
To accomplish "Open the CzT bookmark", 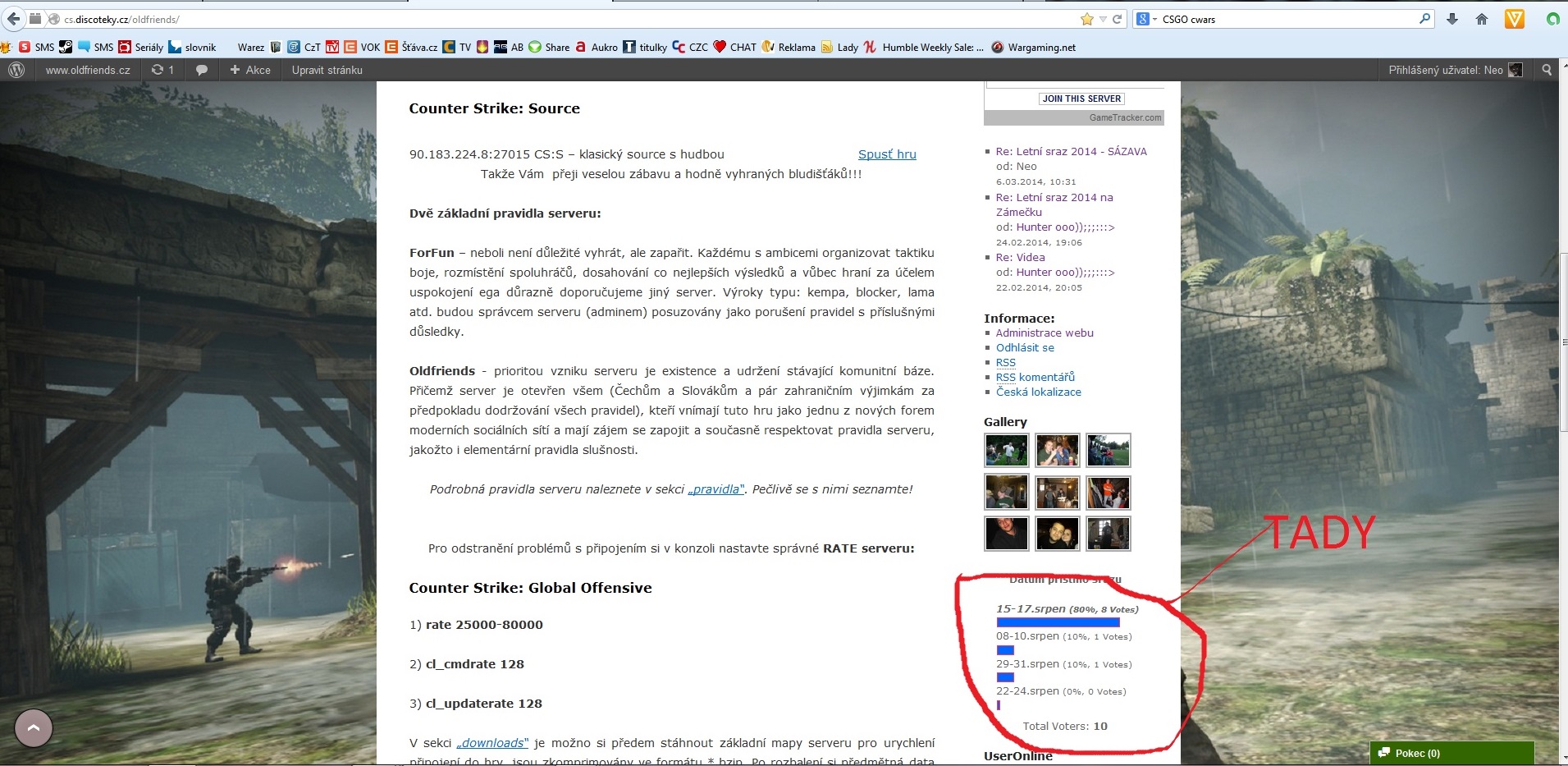I will [x=304, y=47].
